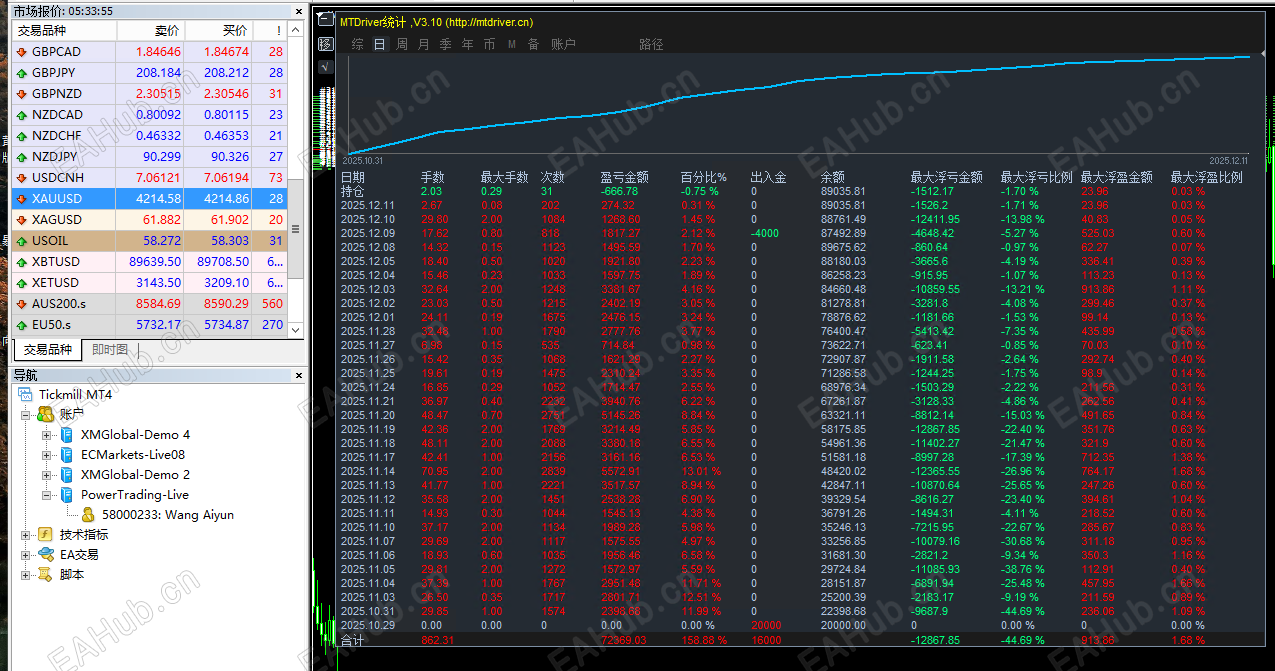The image size is (1275, 671).
Task: Click the ! spread column header
Action: tap(270, 31)
